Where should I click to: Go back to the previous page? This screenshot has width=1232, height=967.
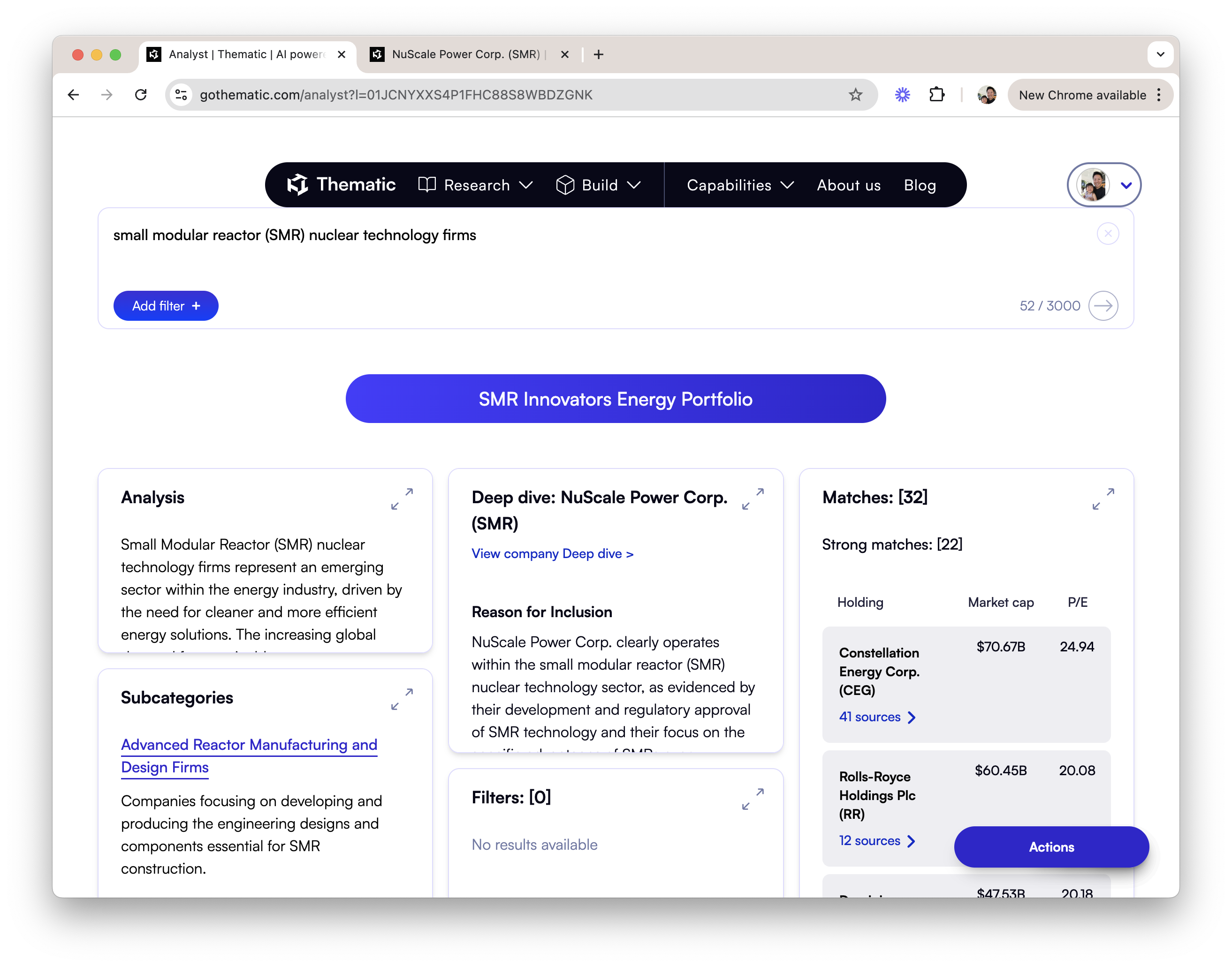[74, 95]
